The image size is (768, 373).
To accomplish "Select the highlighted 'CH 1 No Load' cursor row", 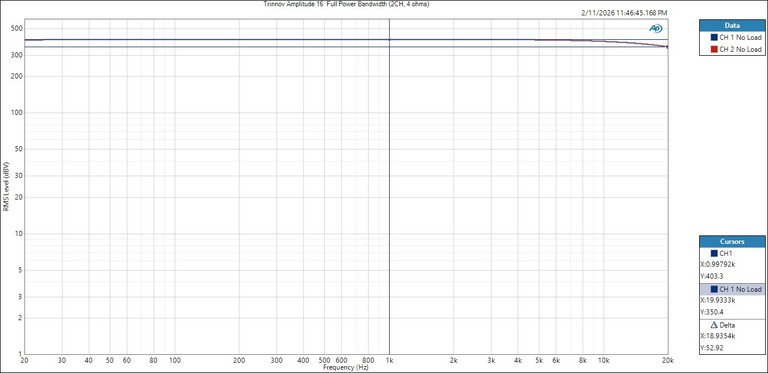I will 732,290.
